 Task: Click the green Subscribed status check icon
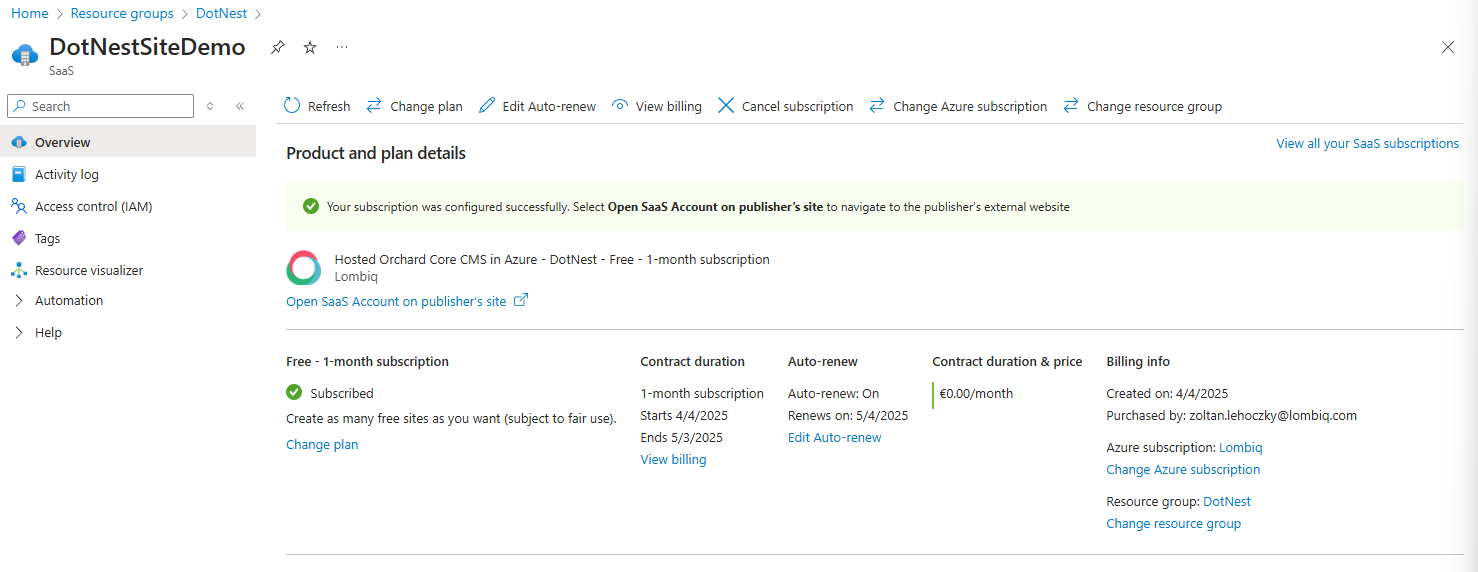pyautogui.click(x=294, y=392)
